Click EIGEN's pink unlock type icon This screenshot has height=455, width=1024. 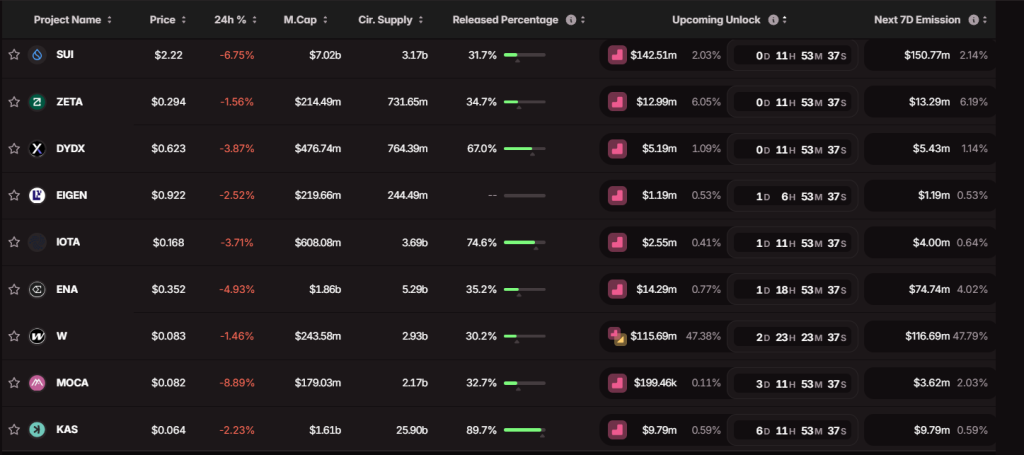click(617, 195)
